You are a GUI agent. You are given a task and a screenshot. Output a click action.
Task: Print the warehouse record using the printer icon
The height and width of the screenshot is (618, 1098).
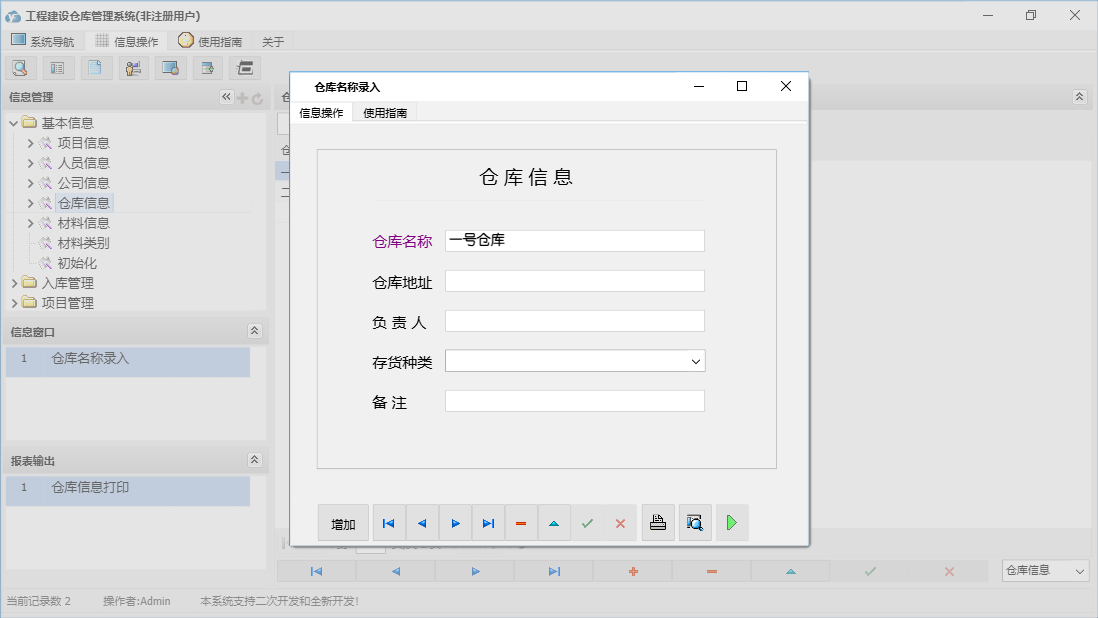tap(658, 522)
